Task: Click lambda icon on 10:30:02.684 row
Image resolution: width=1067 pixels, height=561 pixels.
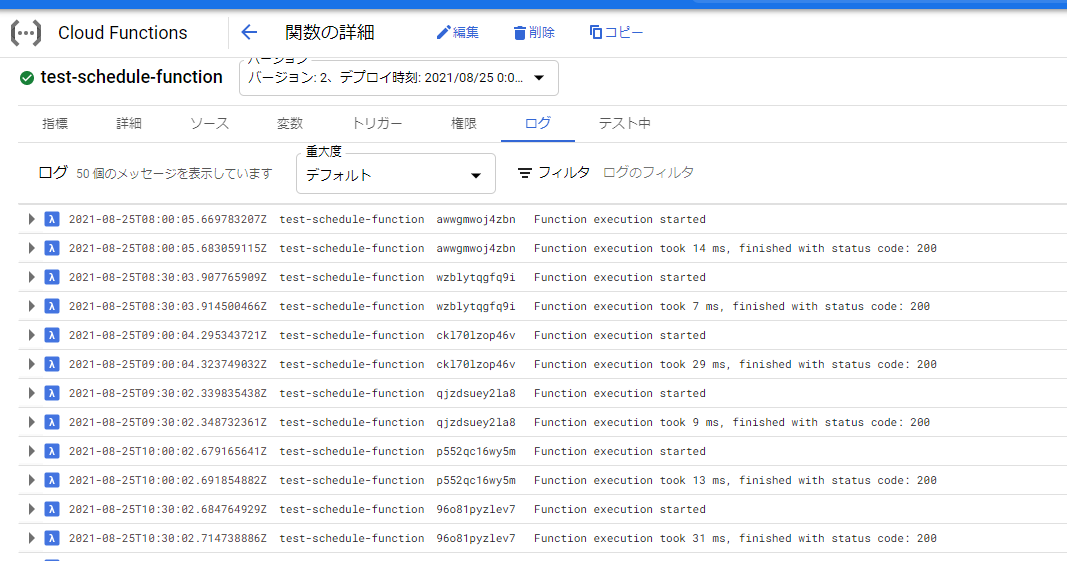Action: pos(52,509)
